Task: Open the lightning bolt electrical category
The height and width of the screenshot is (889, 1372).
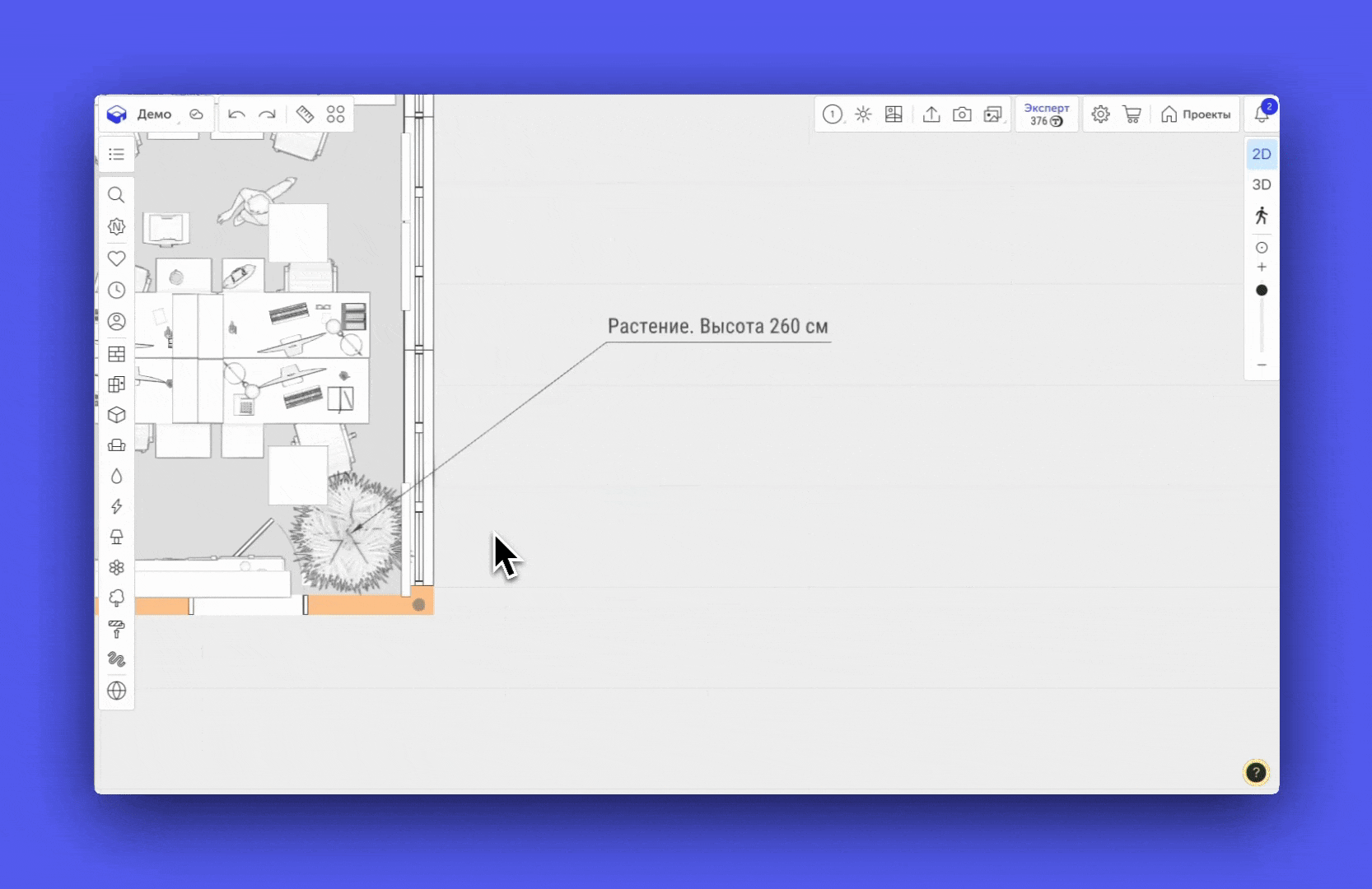Action: click(116, 506)
